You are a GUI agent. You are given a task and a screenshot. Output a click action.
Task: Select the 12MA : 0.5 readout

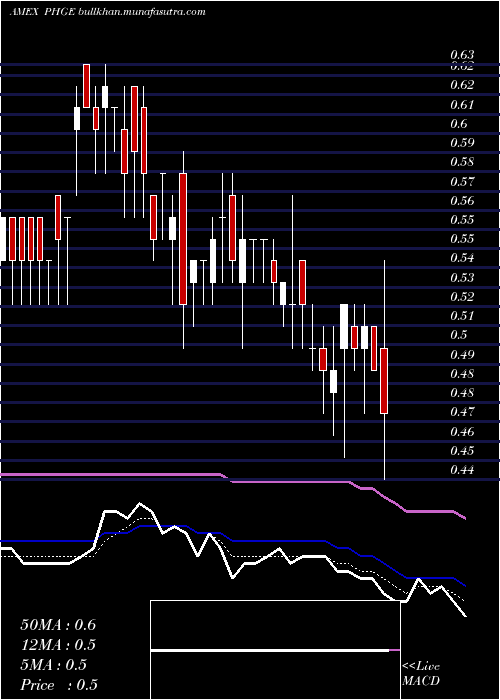[58, 645]
